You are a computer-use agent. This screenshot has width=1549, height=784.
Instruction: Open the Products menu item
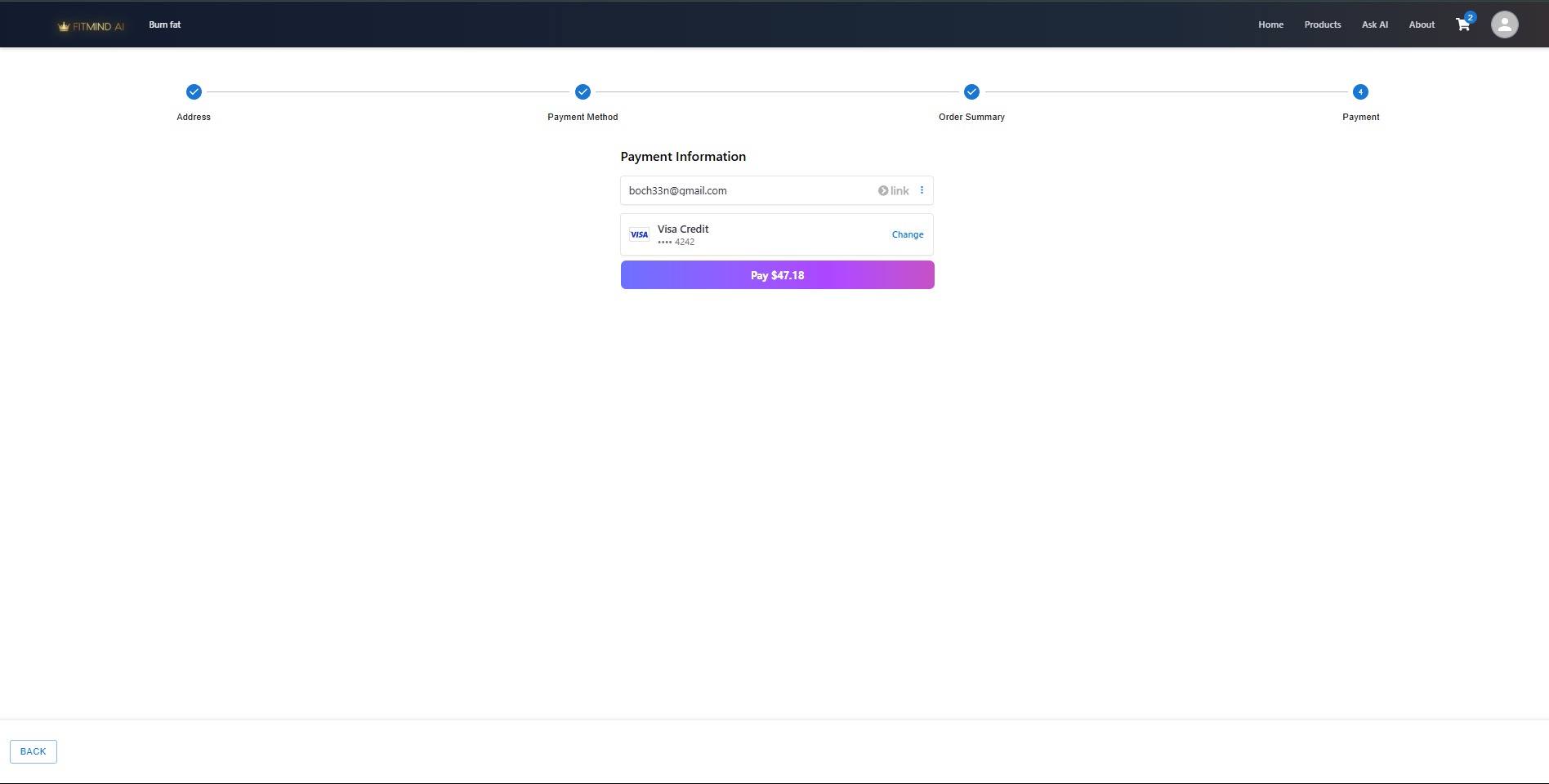point(1323,24)
